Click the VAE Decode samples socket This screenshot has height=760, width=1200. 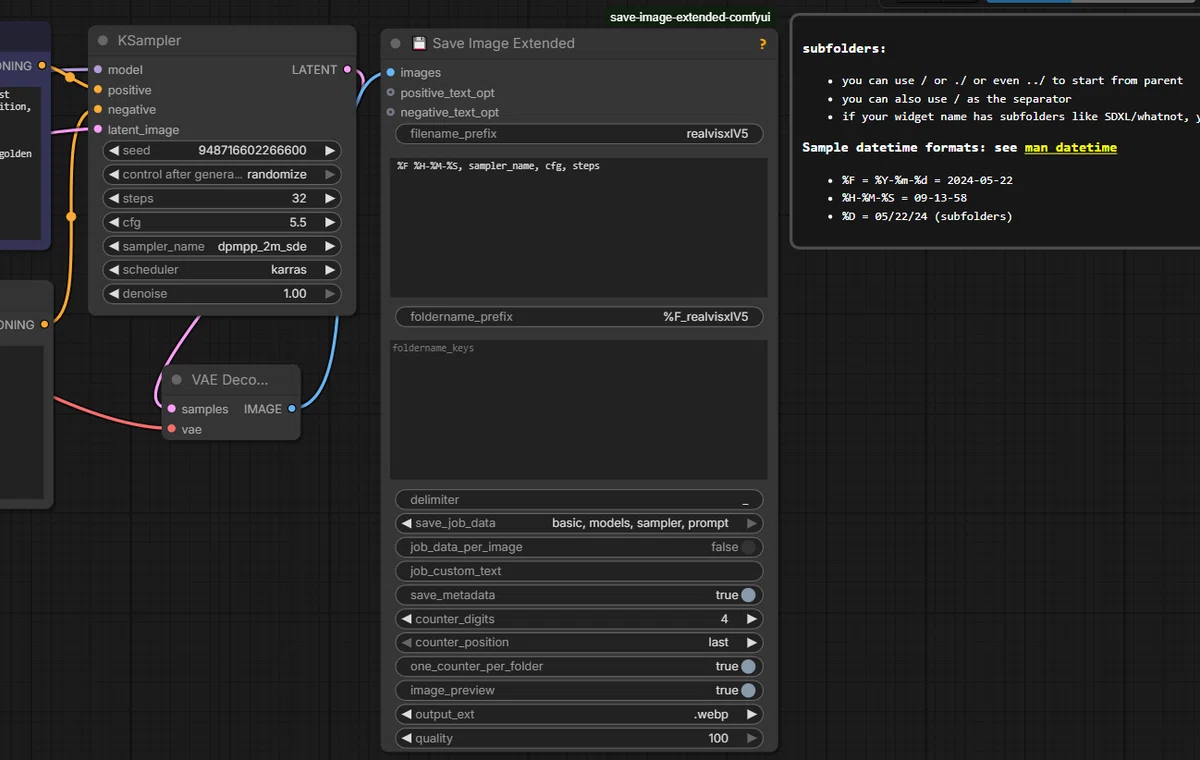(172, 409)
